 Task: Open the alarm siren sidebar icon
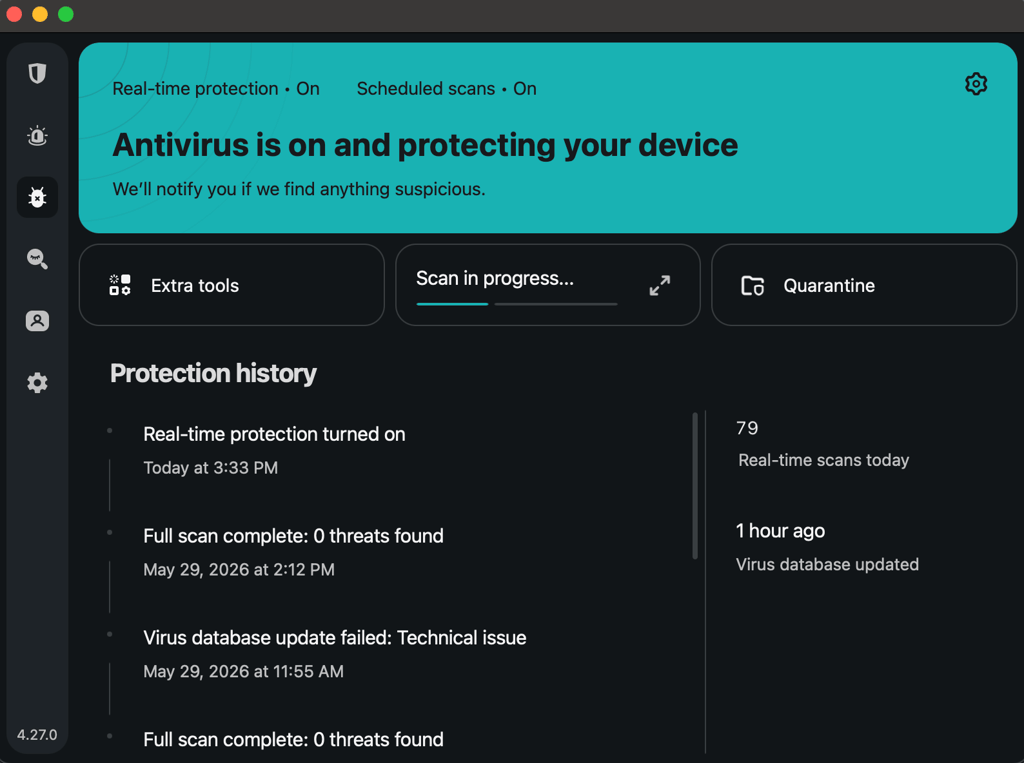pos(37,135)
